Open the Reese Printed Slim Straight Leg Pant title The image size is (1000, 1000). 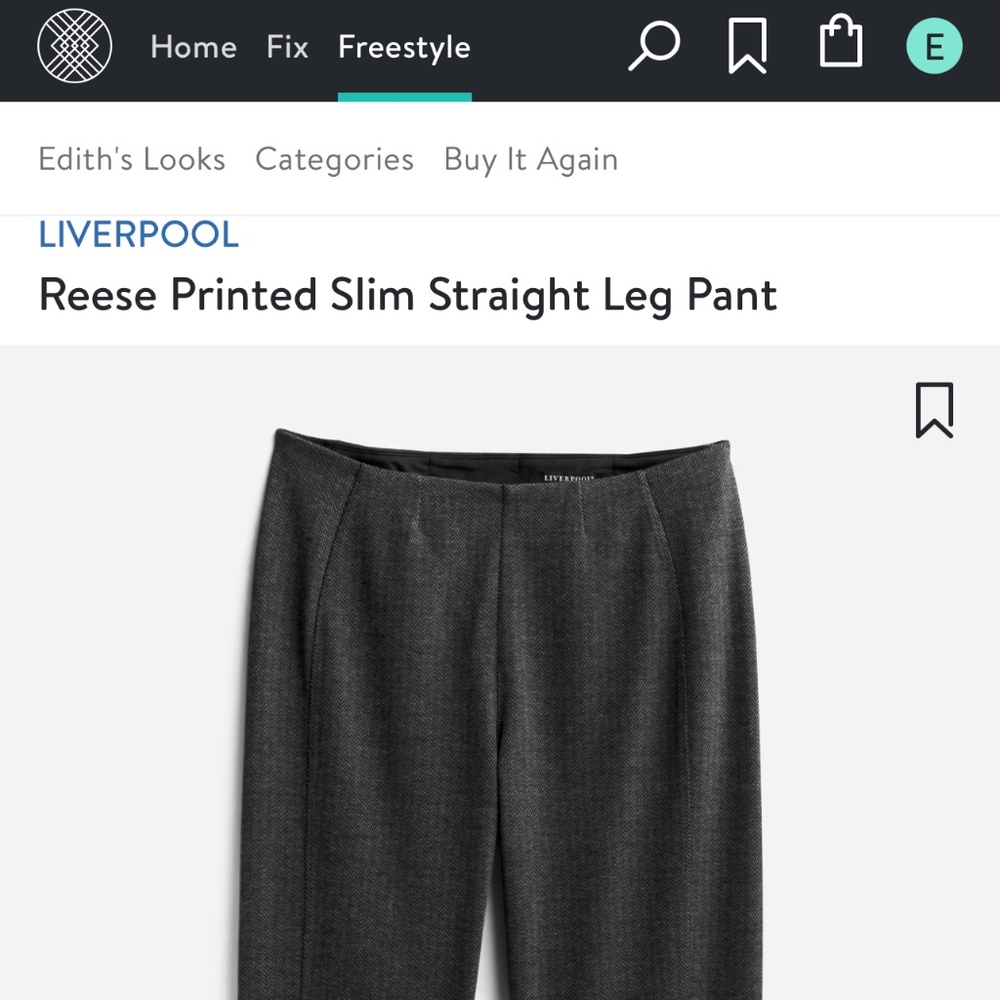[x=407, y=294]
